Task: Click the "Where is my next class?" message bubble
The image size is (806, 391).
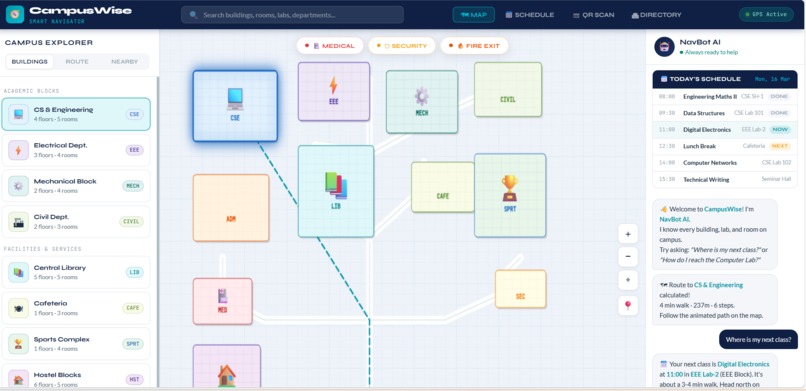Action: point(758,339)
